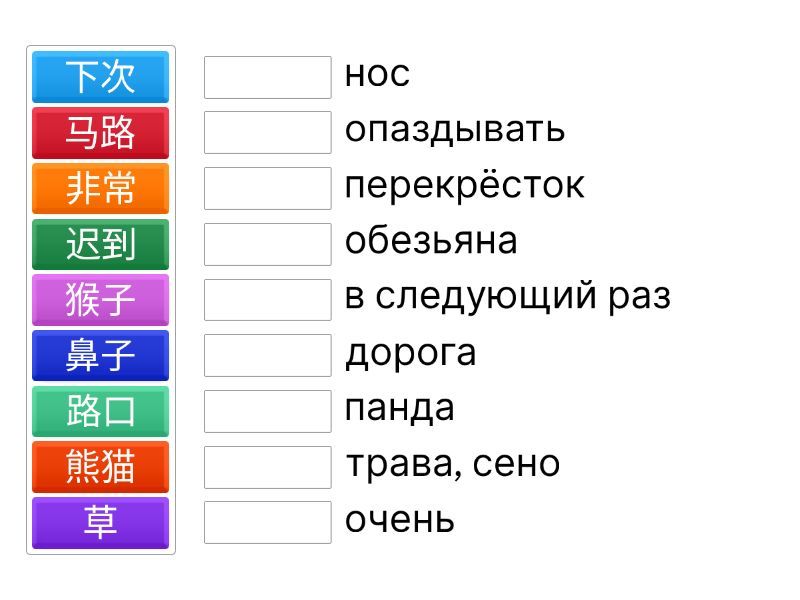Click the answer slot next to панда
Screen dimensions: 800x600
[267, 411]
